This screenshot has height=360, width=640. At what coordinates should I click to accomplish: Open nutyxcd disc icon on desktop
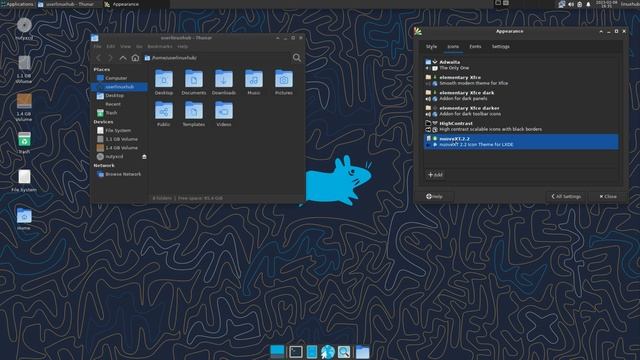tap(24, 29)
